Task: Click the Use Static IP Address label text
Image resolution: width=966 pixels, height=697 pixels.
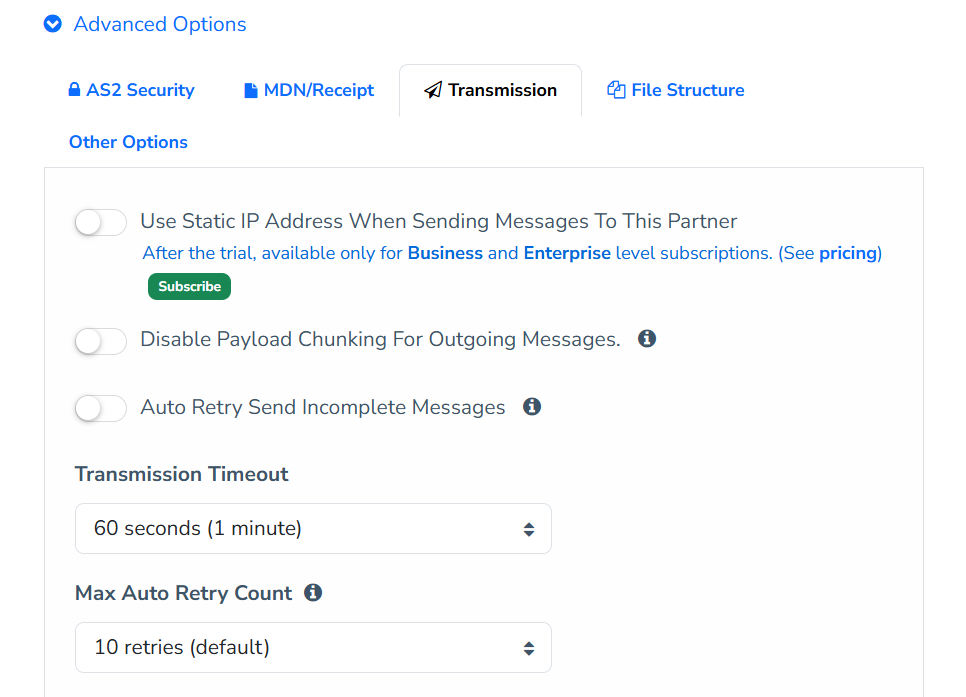Action: click(x=439, y=221)
